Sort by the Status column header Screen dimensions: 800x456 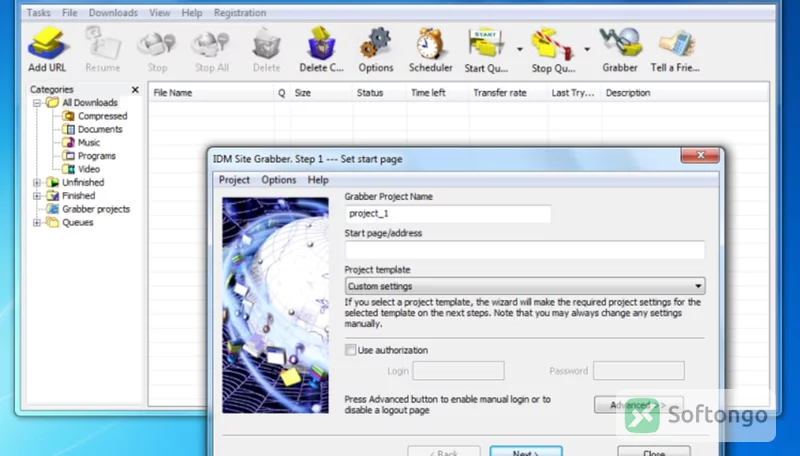(x=380, y=93)
